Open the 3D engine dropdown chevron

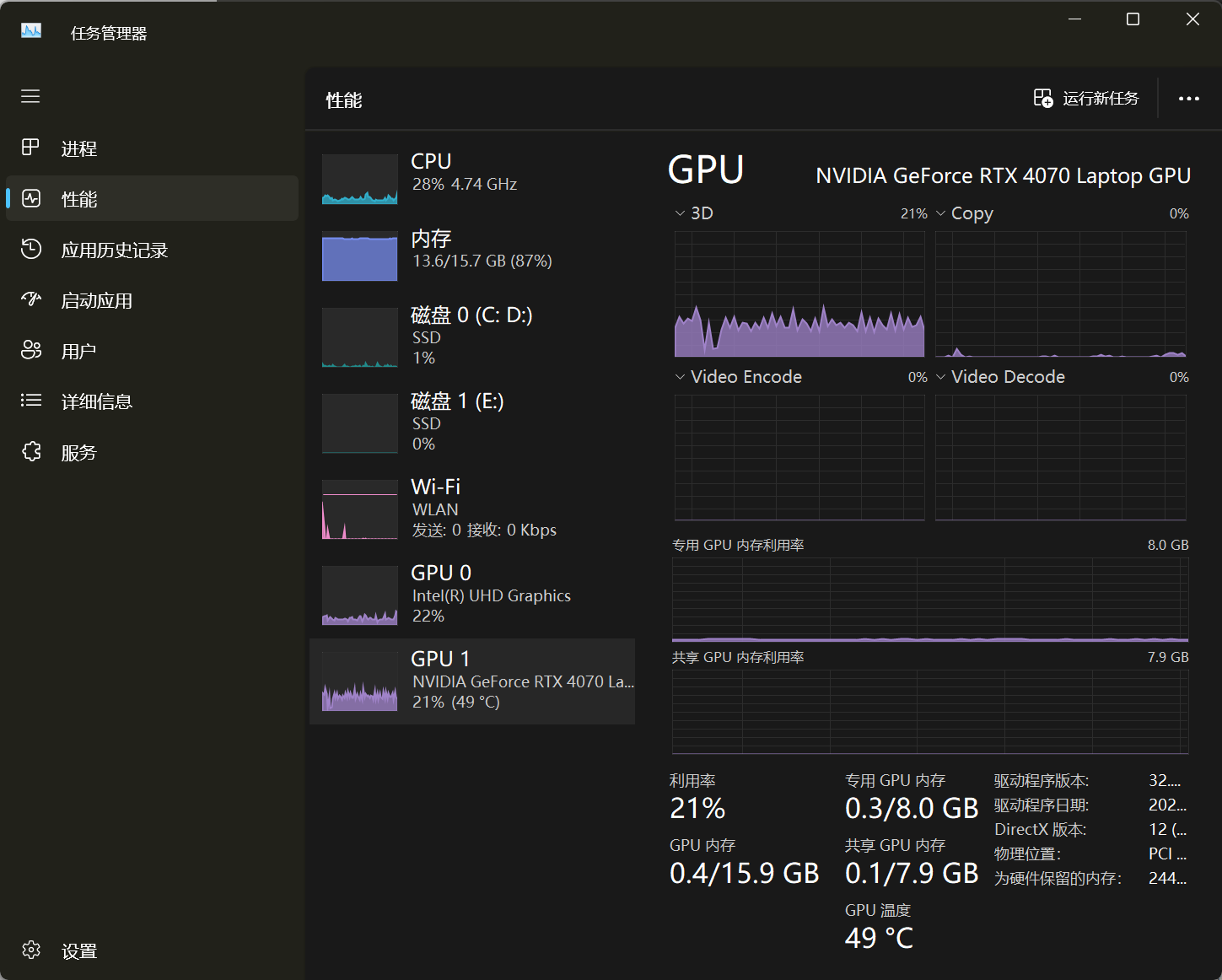680,213
